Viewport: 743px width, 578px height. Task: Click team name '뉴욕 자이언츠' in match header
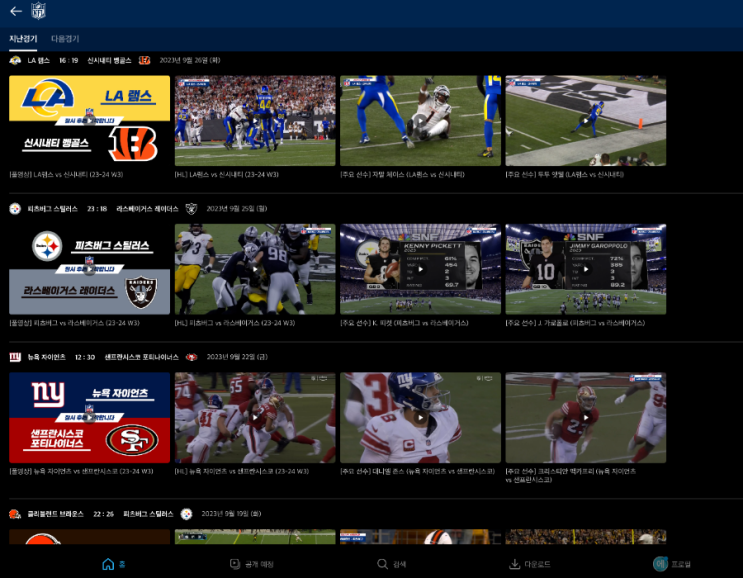pos(46,357)
